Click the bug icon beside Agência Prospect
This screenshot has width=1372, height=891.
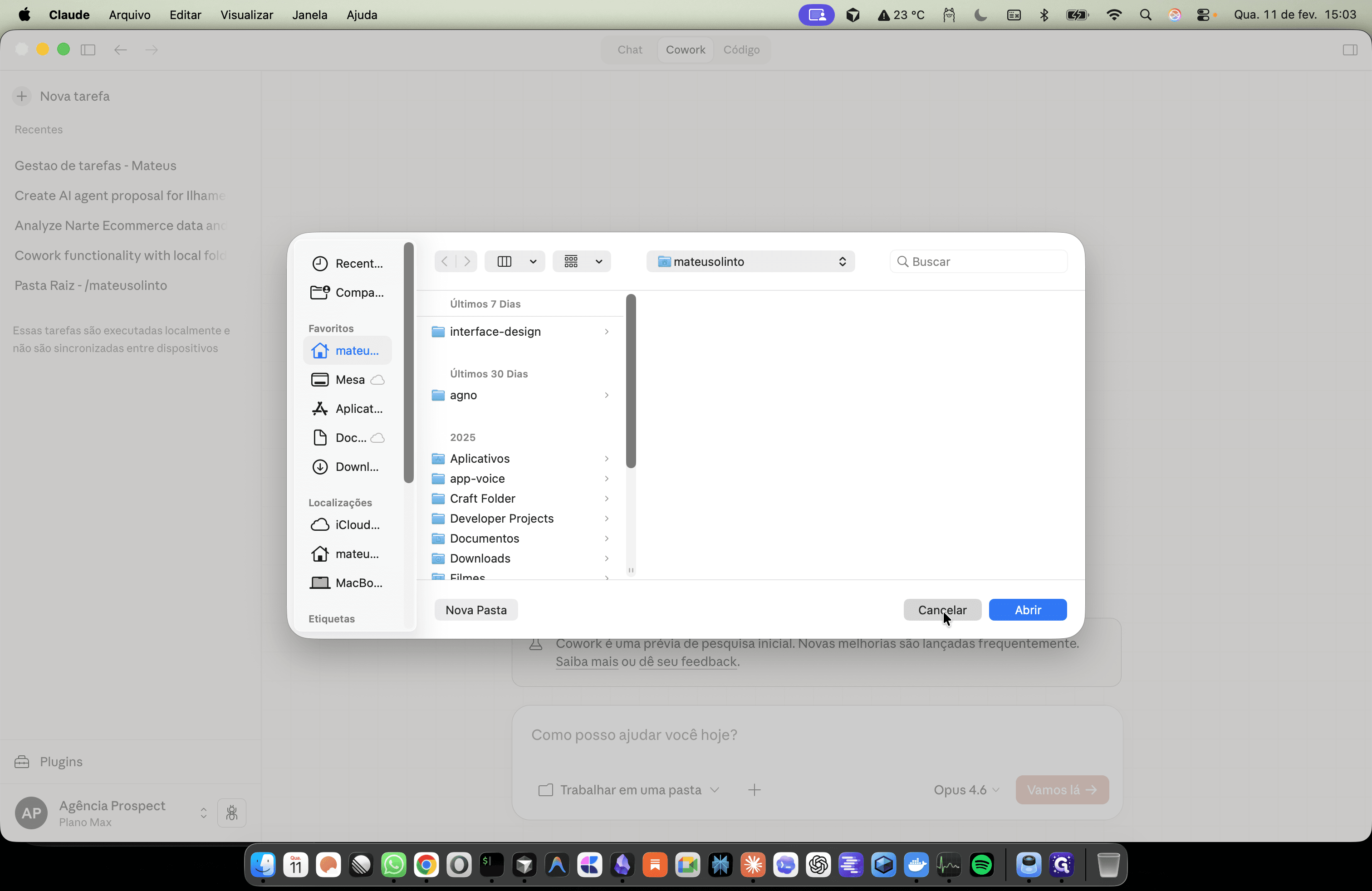tap(232, 813)
